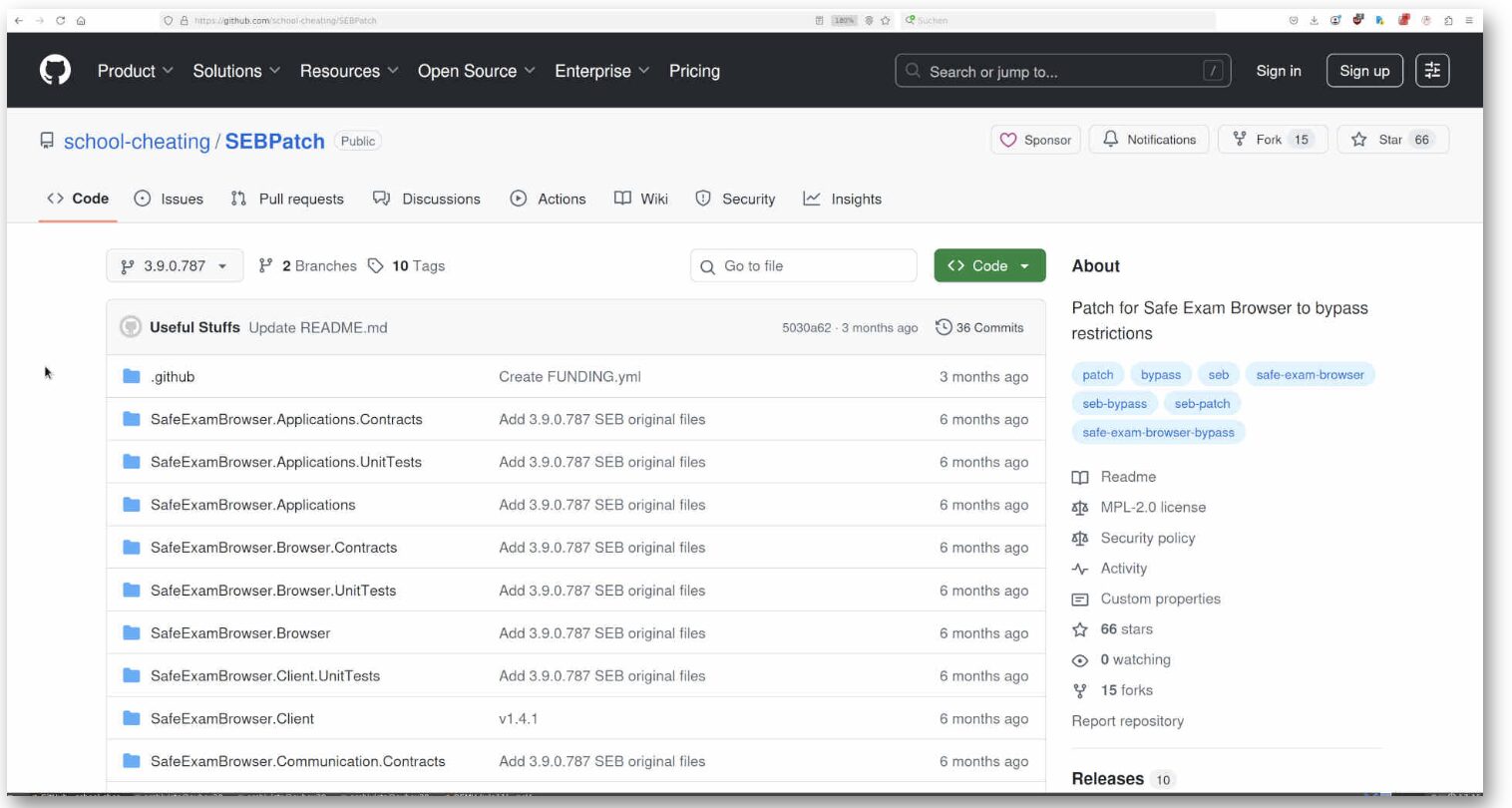Expand the Solutions menu
This screenshot has width=1512, height=808.
236,71
